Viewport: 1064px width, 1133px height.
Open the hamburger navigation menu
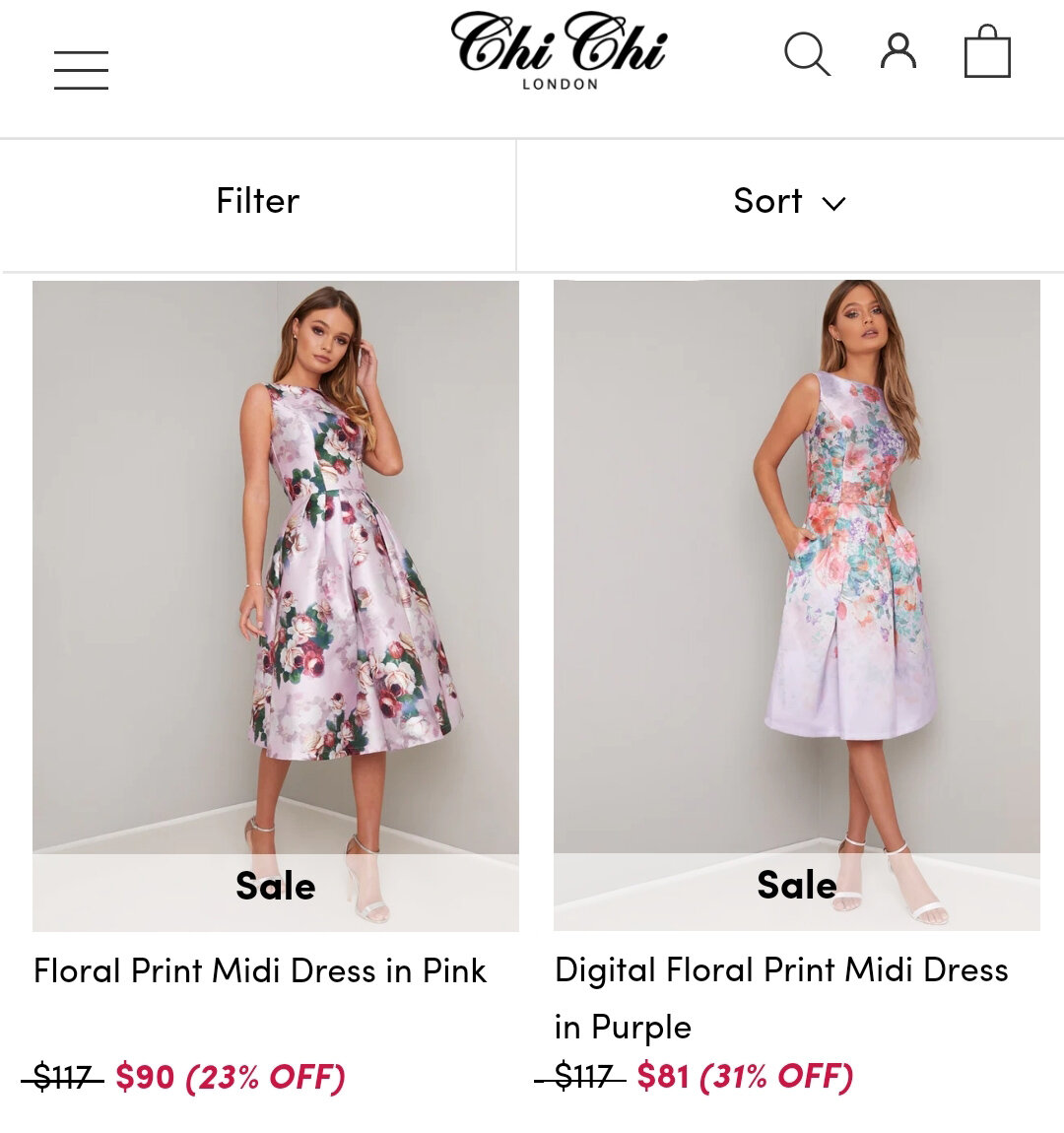click(81, 69)
